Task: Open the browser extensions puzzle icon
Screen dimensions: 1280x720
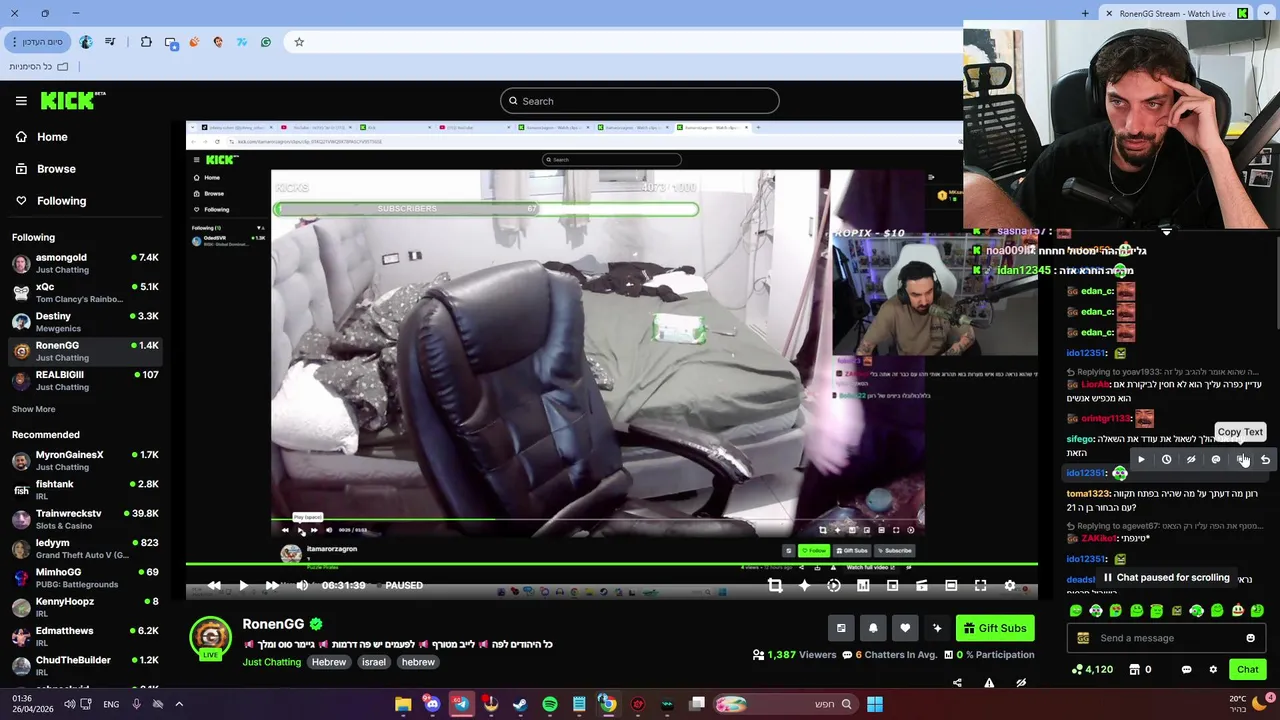Action: coord(146,42)
